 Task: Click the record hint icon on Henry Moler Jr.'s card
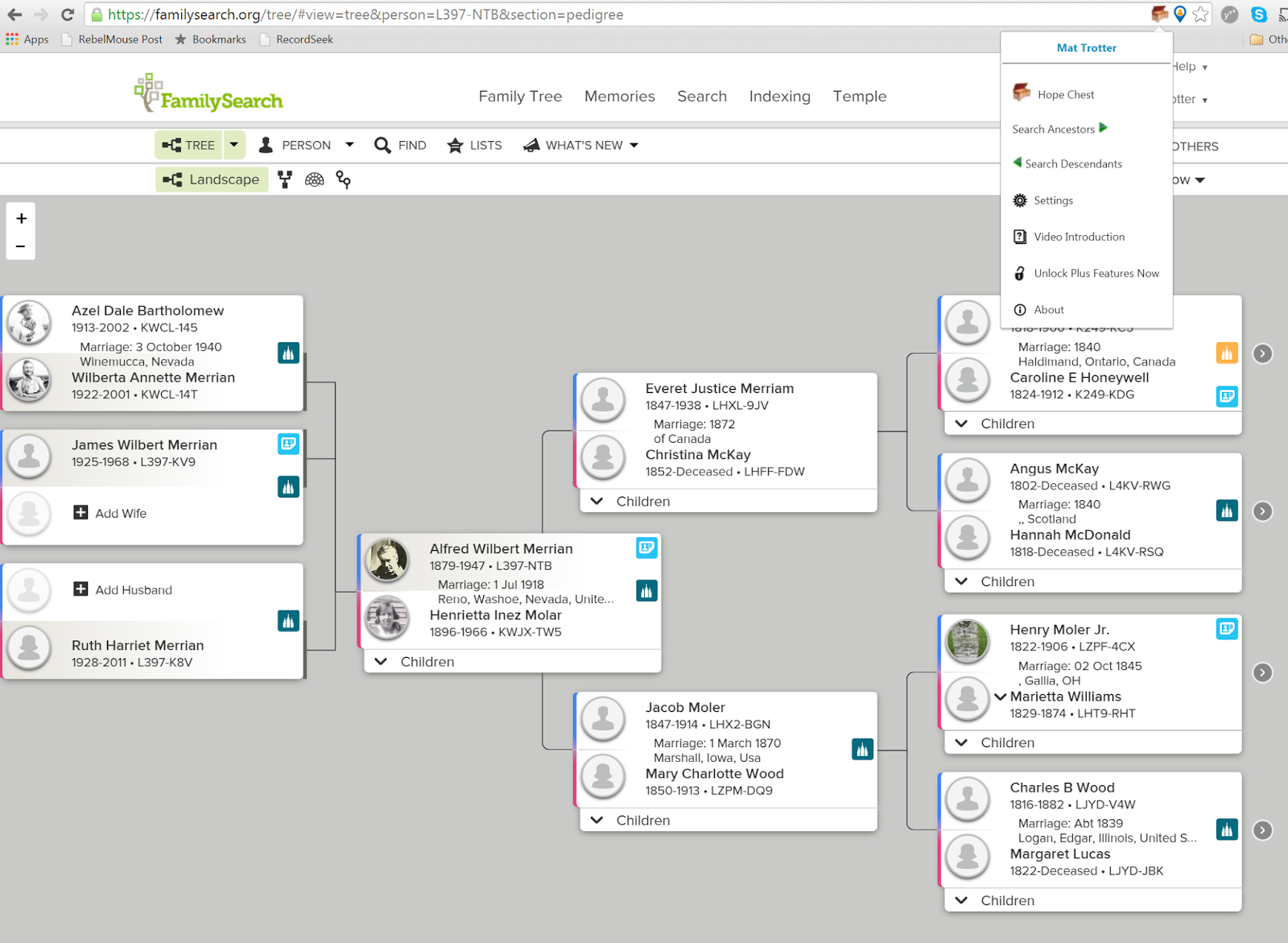[1227, 629]
